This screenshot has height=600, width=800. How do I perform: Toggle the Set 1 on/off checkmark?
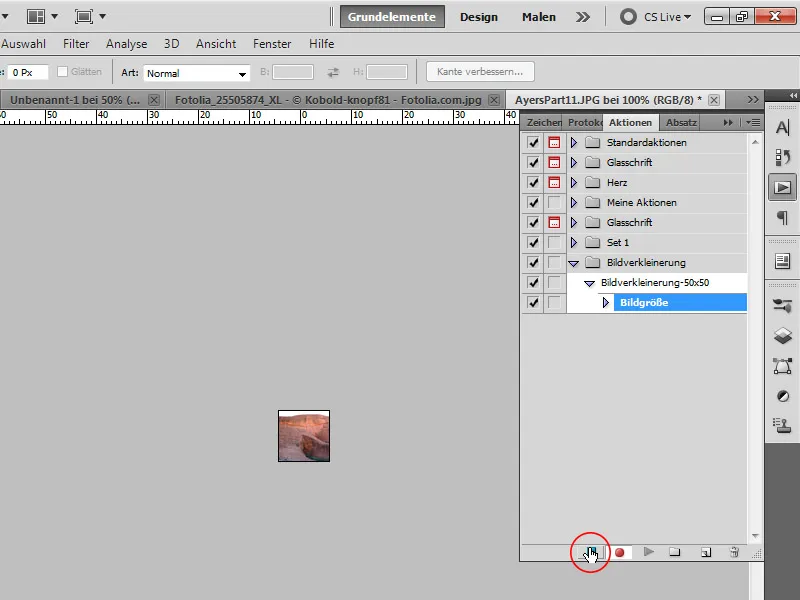pos(533,242)
